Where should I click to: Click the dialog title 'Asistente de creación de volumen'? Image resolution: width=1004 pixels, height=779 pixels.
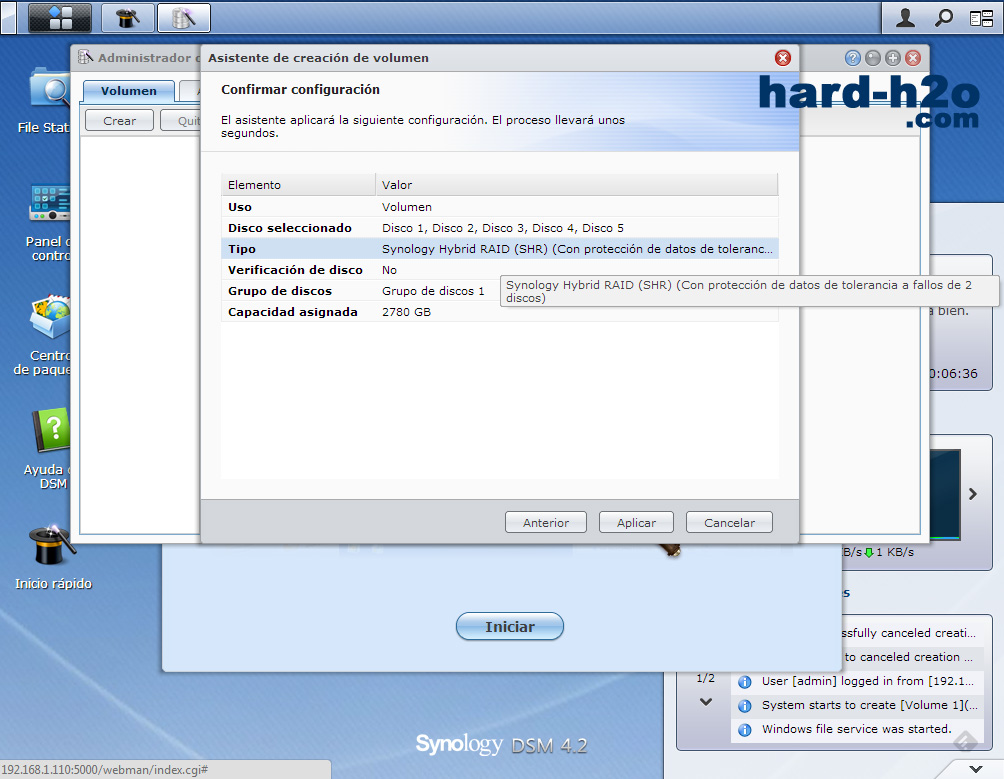coord(318,58)
